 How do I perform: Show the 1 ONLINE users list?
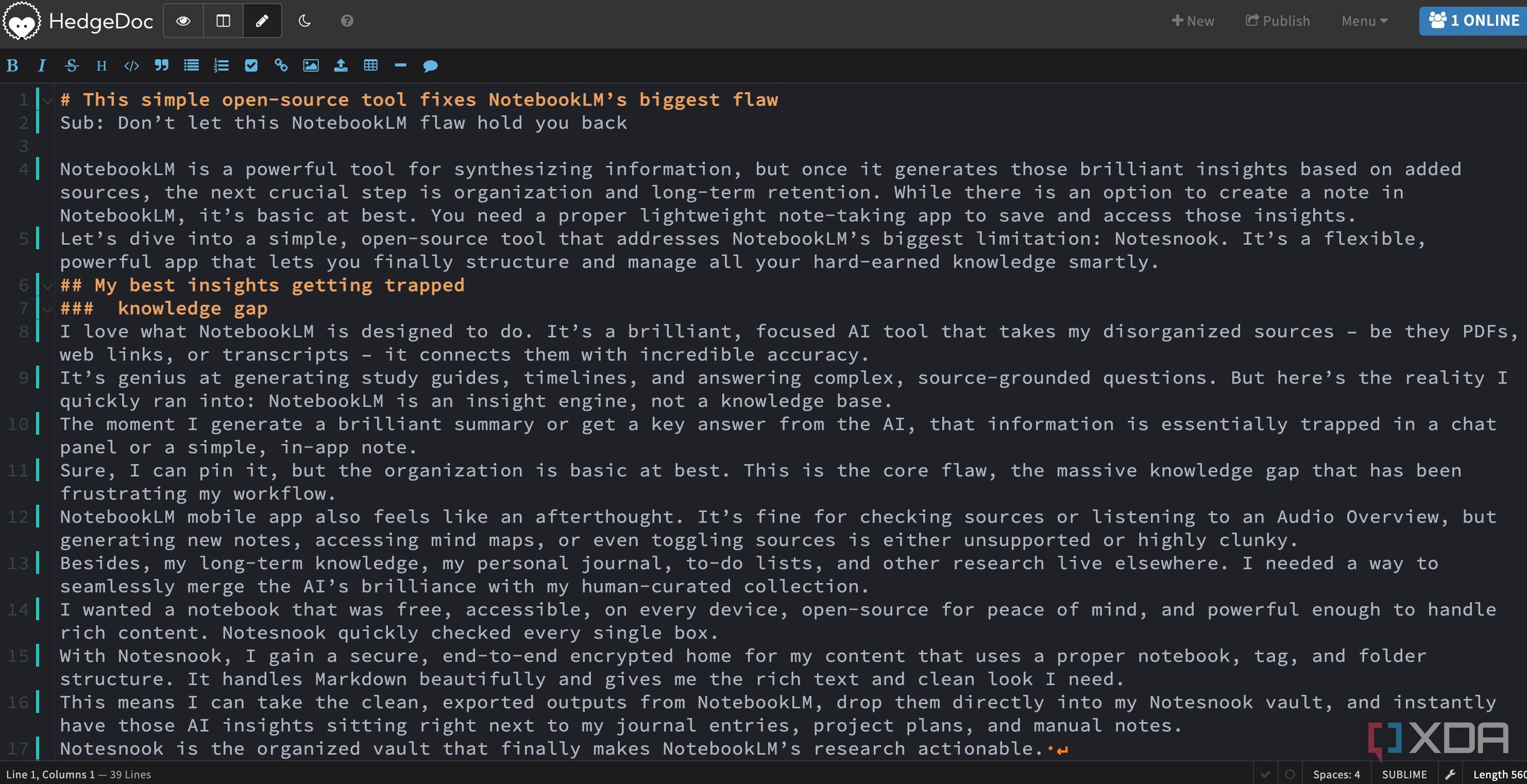click(1473, 21)
